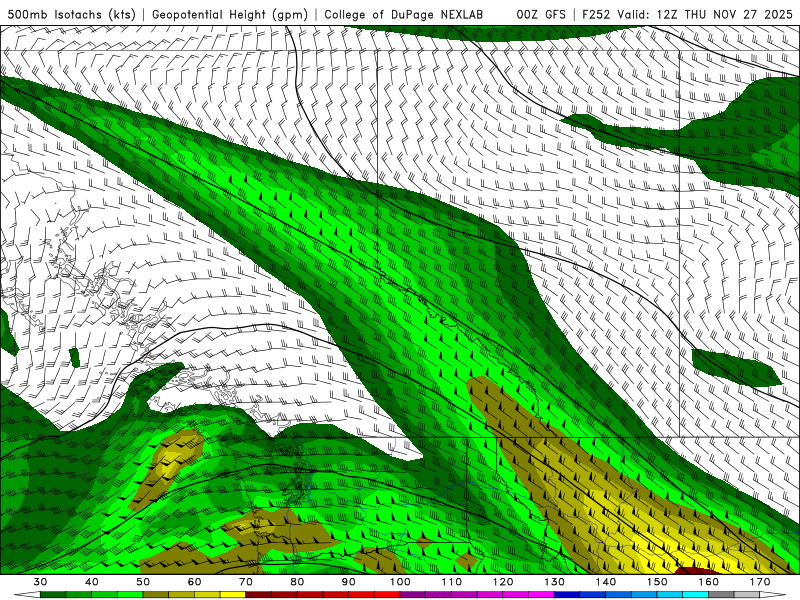The height and width of the screenshot is (600, 800).
Task: Click the "College of DuPage NEXLAB" credit text
Action: (x=404, y=15)
